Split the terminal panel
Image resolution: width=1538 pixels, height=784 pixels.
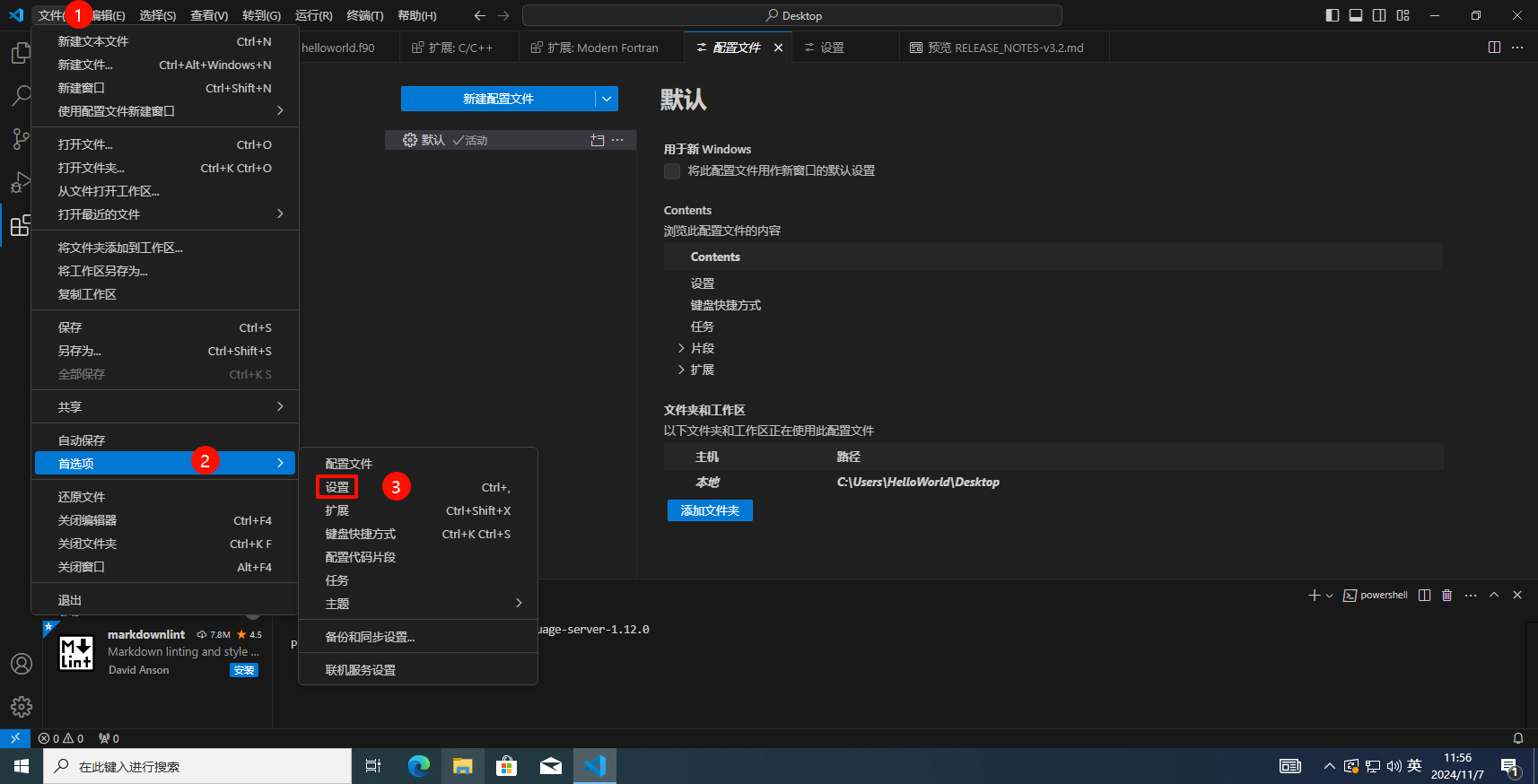pyautogui.click(x=1424, y=596)
